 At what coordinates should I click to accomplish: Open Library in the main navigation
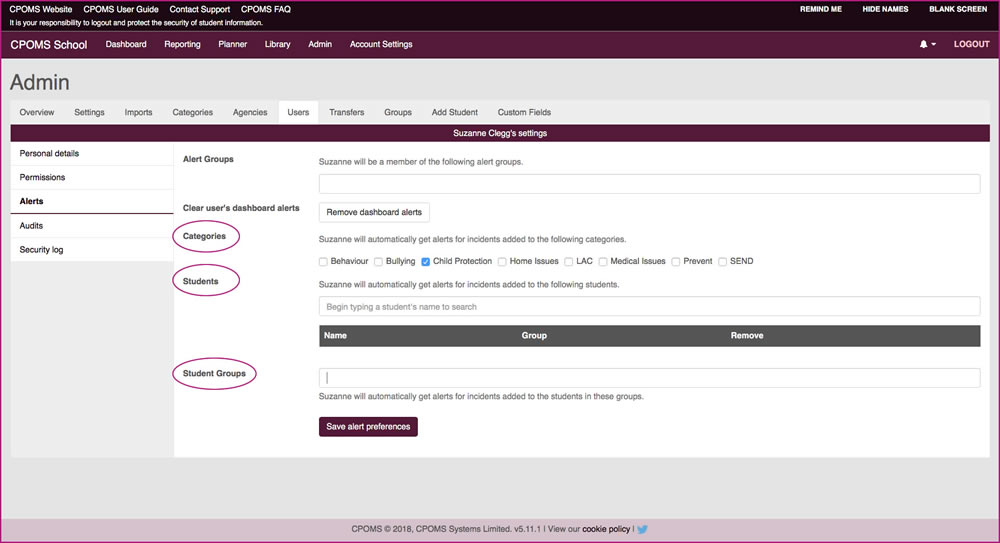(277, 44)
